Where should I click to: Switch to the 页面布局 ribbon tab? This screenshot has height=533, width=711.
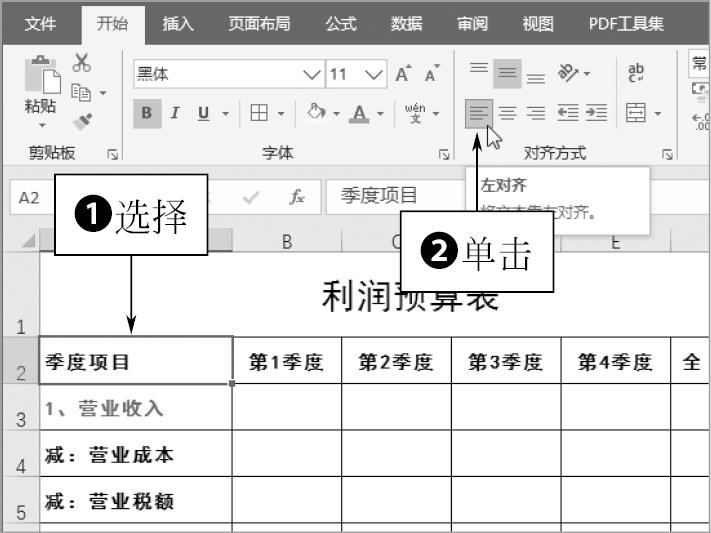(259, 24)
